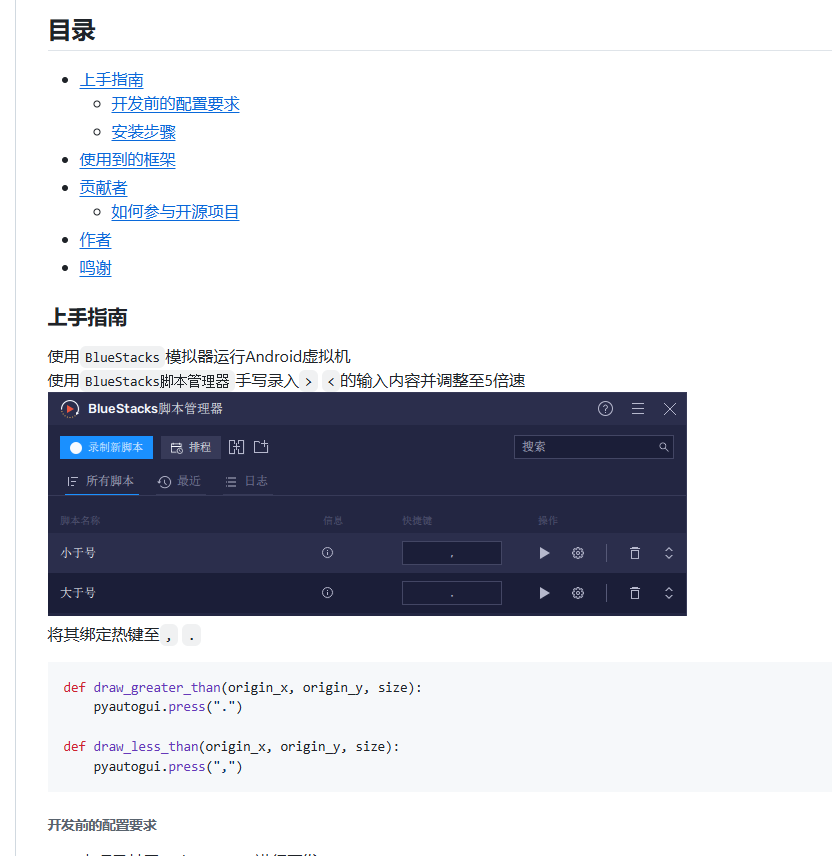Close the BlueStacks脚本管理器 window
Image resolution: width=832 pixels, height=856 pixels.
pyautogui.click(x=670, y=409)
